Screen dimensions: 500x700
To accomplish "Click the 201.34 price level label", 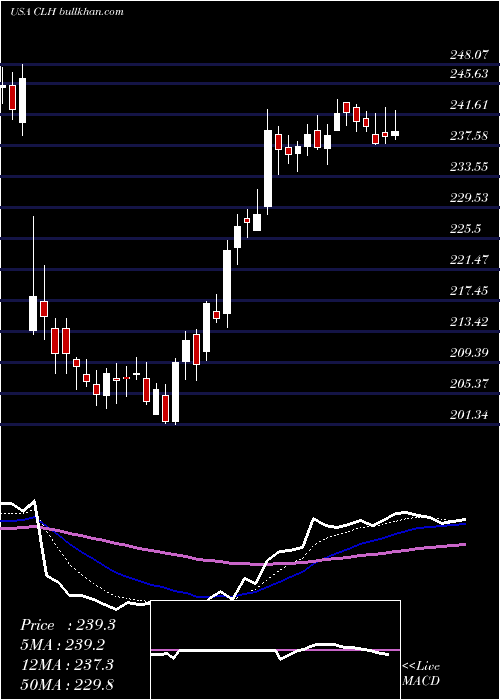I will (x=469, y=415).
